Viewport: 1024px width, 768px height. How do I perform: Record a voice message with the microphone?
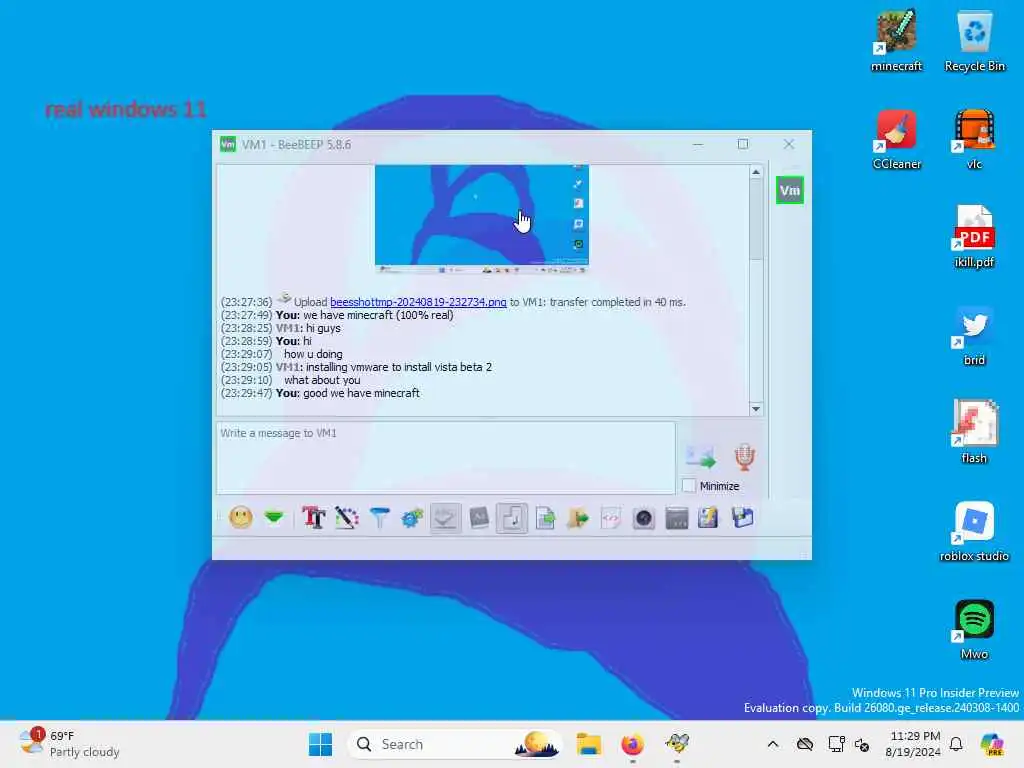pyautogui.click(x=744, y=457)
